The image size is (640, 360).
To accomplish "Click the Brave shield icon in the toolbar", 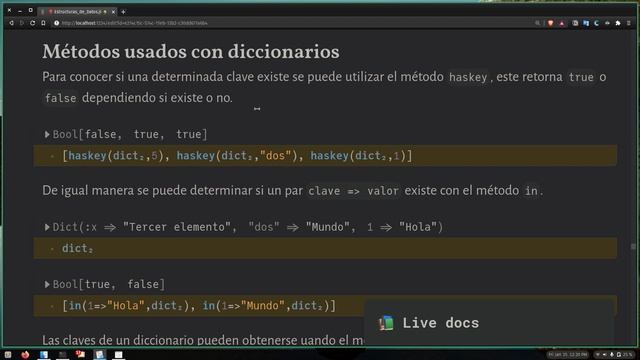I will [551, 23].
